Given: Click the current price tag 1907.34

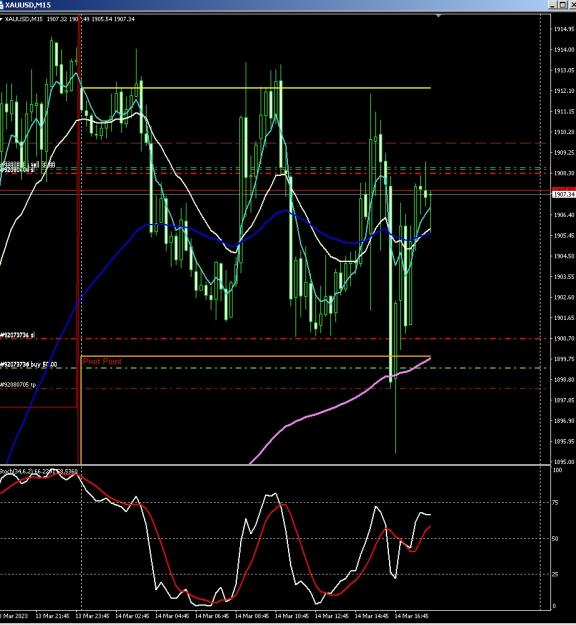Looking at the screenshot, I should click(564, 194).
